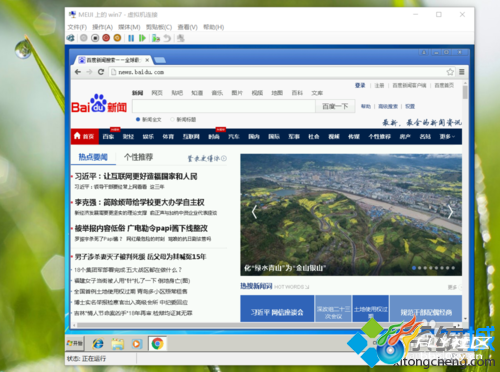Show next slide with the right carousel arrow
The image size is (500, 372).
[x=450, y=212]
